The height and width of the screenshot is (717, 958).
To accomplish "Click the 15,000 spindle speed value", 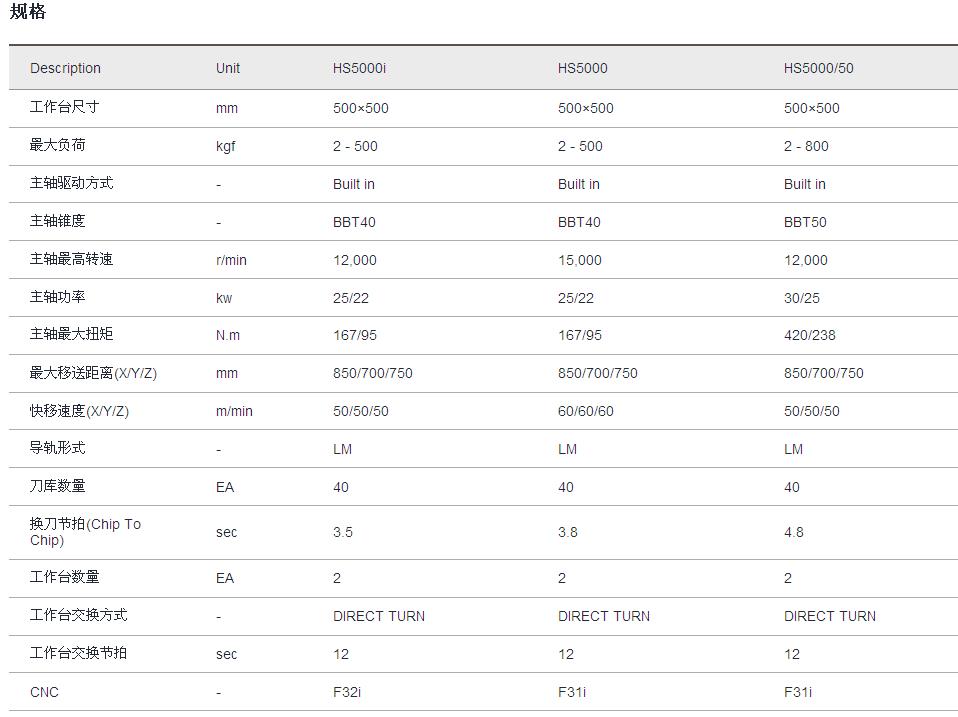I will [580, 260].
